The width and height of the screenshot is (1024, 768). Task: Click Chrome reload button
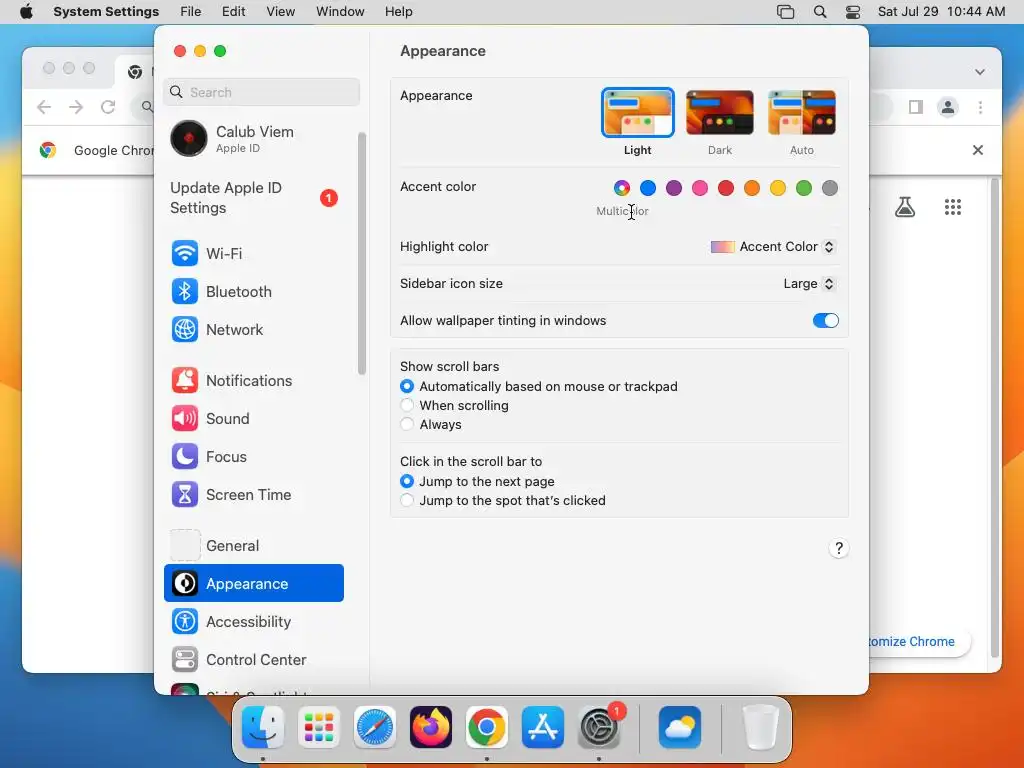tap(108, 107)
